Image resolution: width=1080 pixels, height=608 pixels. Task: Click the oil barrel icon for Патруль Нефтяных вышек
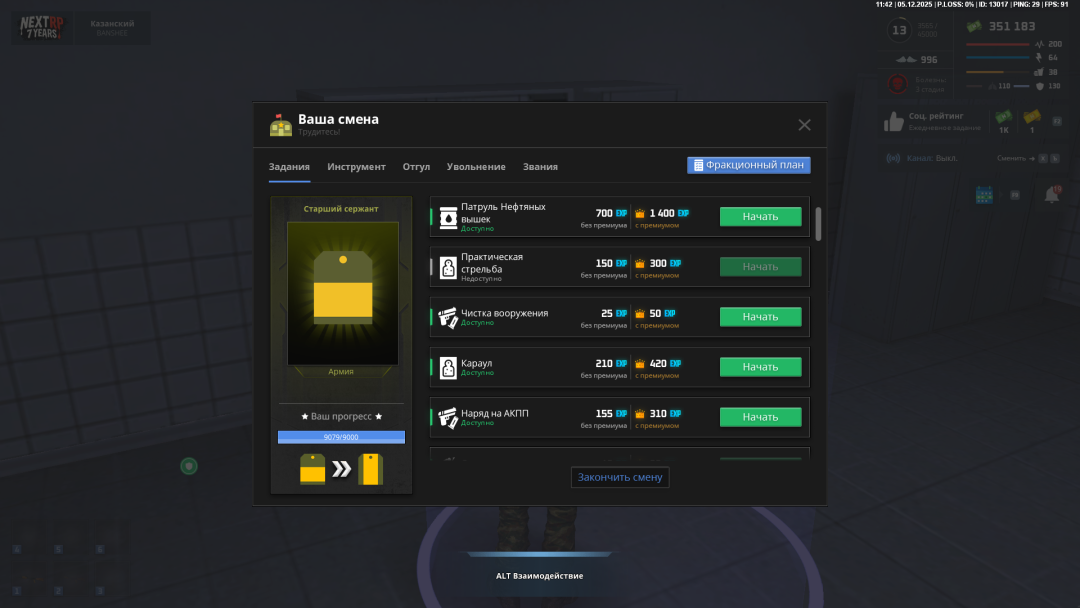point(448,217)
